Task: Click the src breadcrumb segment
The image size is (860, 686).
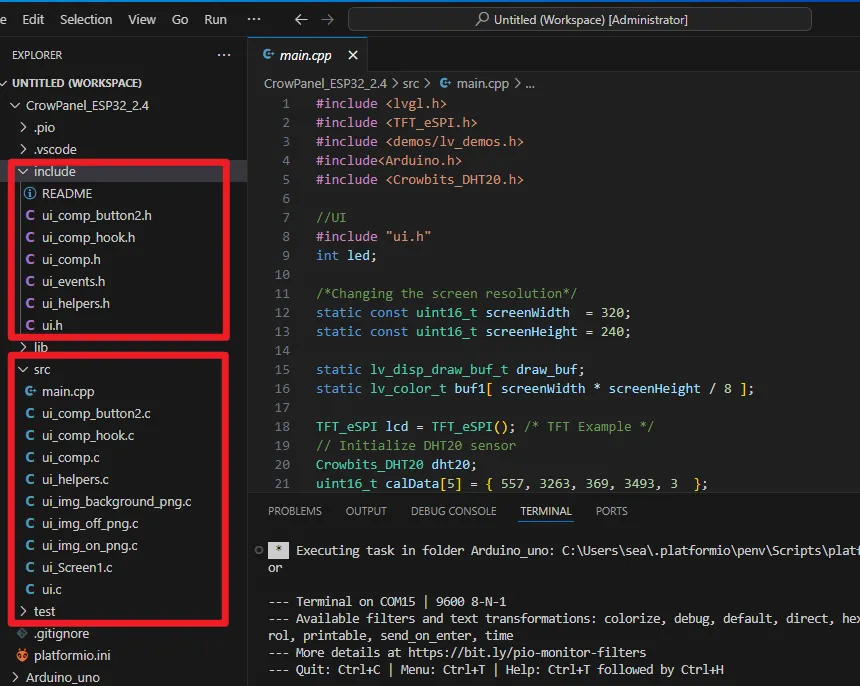Action: [411, 84]
